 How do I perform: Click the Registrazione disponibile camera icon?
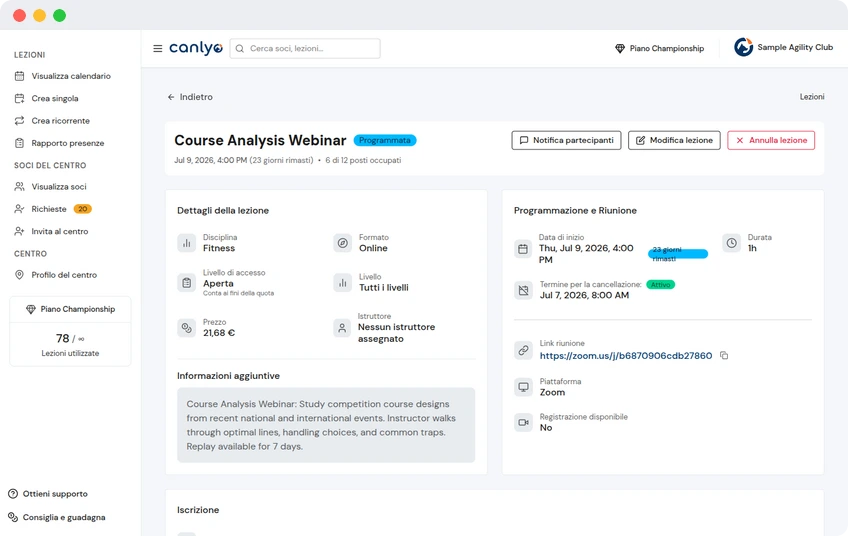[523, 422]
